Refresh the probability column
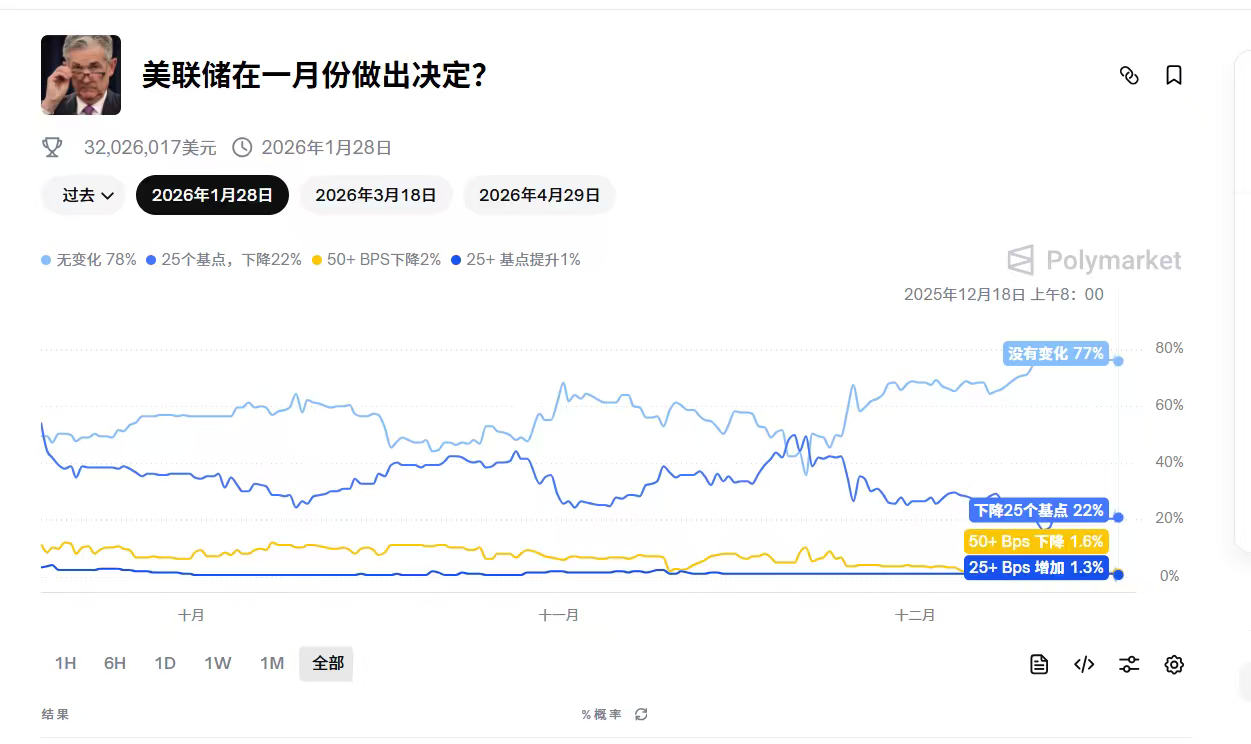This screenshot has width=1251, height=744. pyautogui.click(x=641, y=714)
